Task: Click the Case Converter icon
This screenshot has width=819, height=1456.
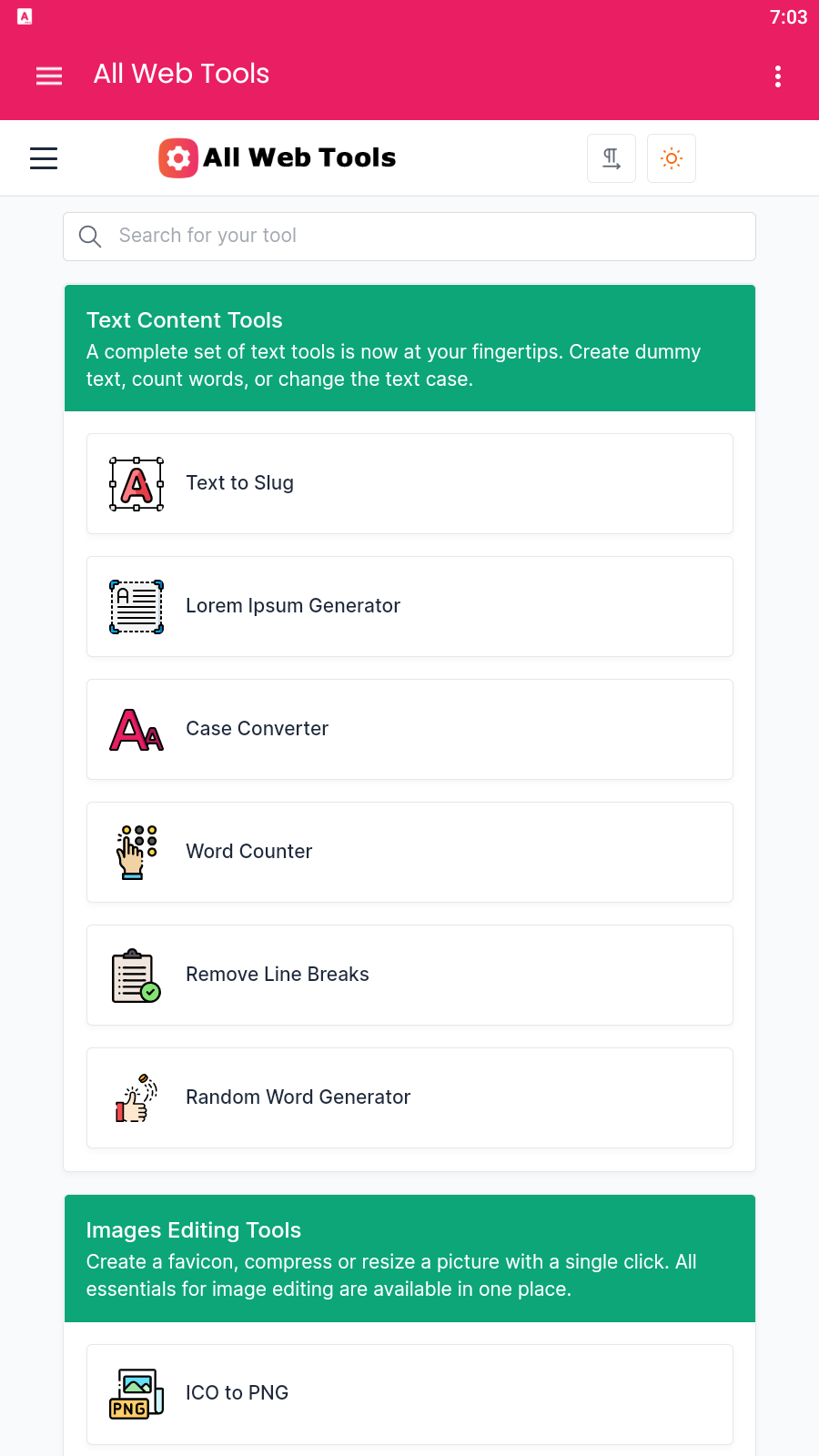Action: [136, 730]
